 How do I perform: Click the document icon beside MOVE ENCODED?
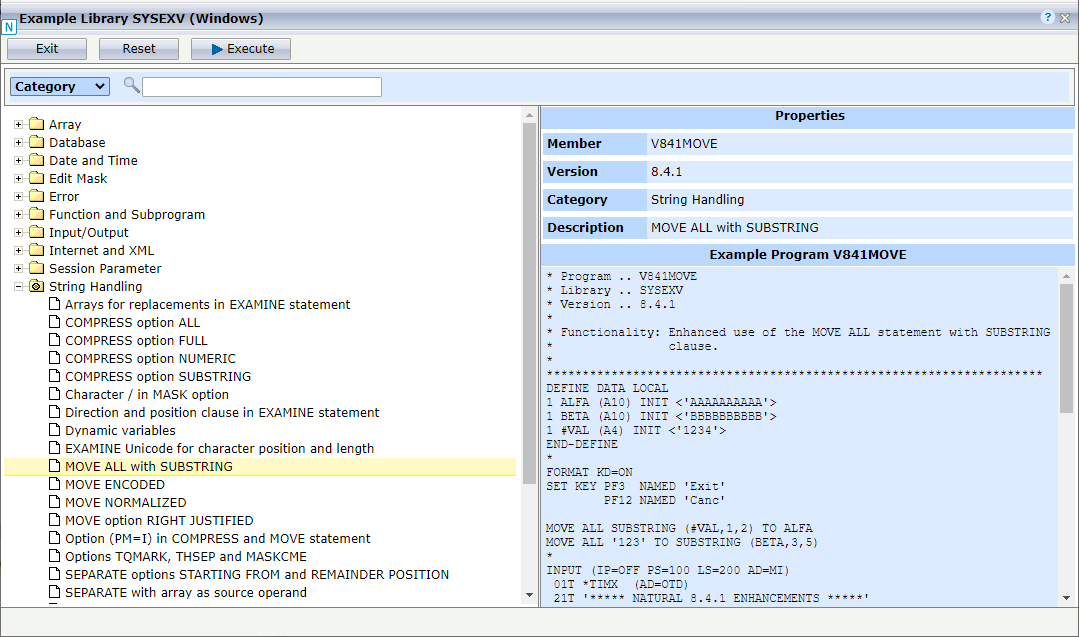click(54, 484)
